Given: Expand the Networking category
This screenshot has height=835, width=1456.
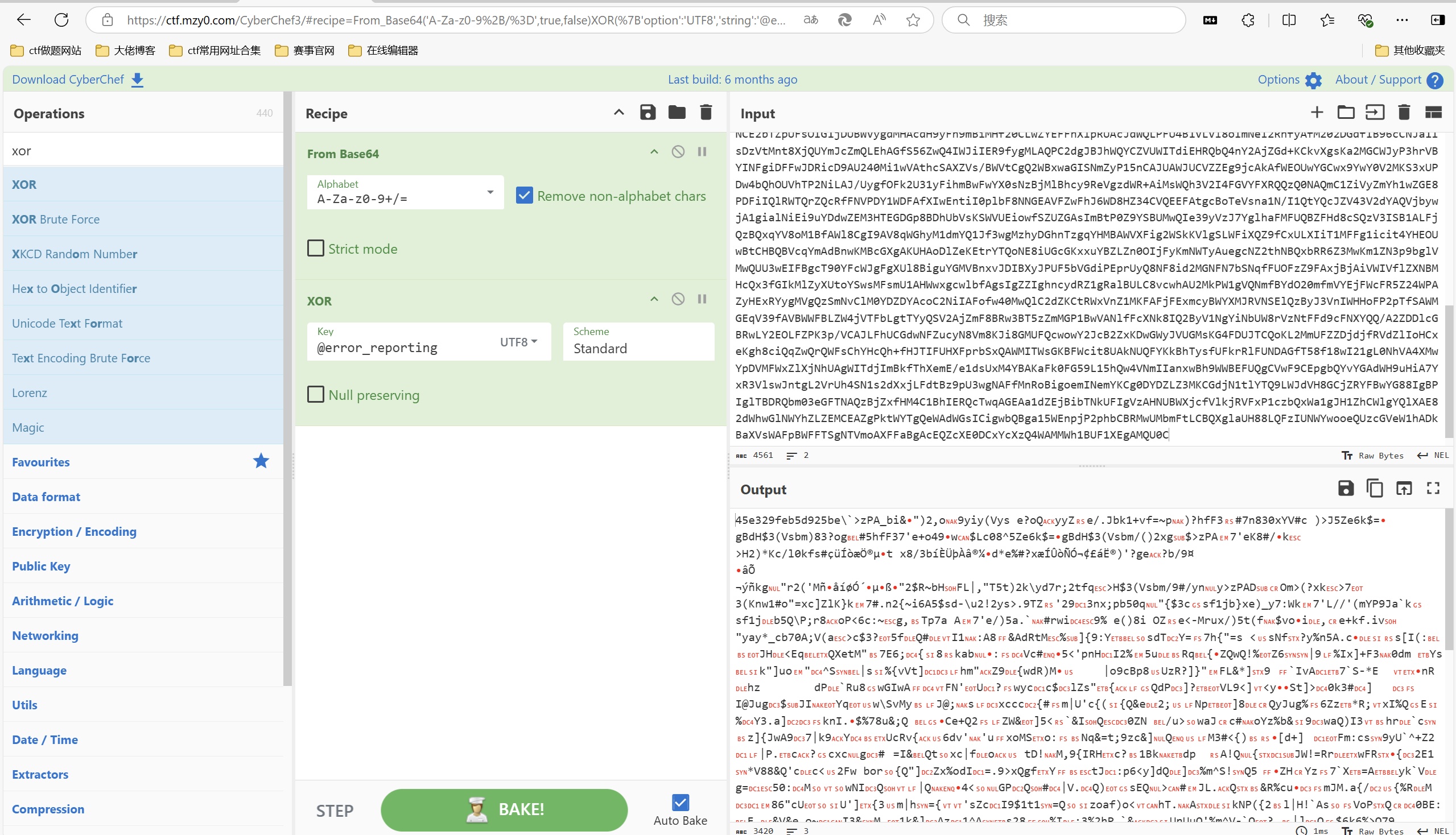Looking at the screenshot, I should point(143,635).
